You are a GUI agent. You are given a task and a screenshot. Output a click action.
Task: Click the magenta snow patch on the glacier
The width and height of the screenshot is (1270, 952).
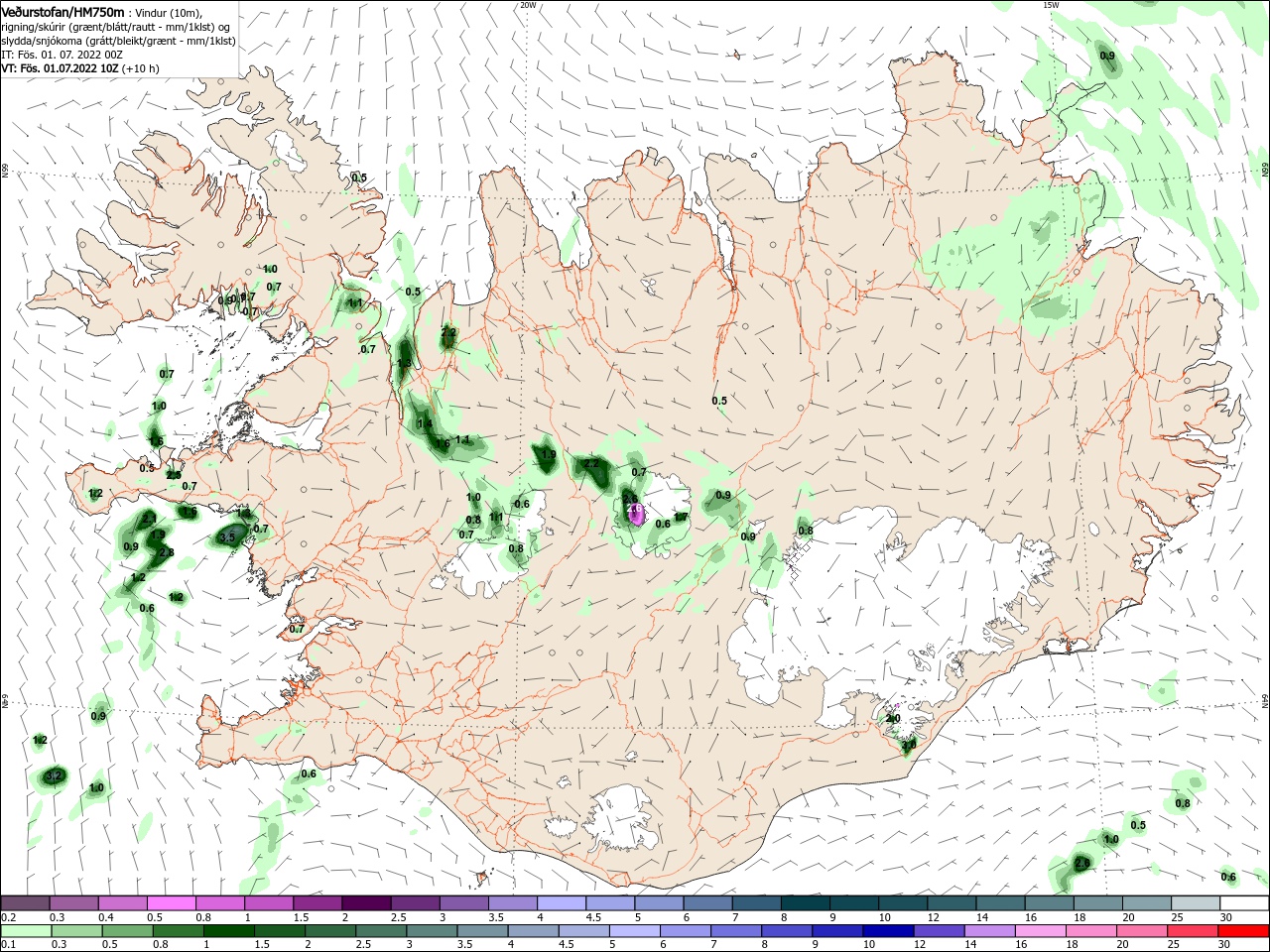point(636,513)
